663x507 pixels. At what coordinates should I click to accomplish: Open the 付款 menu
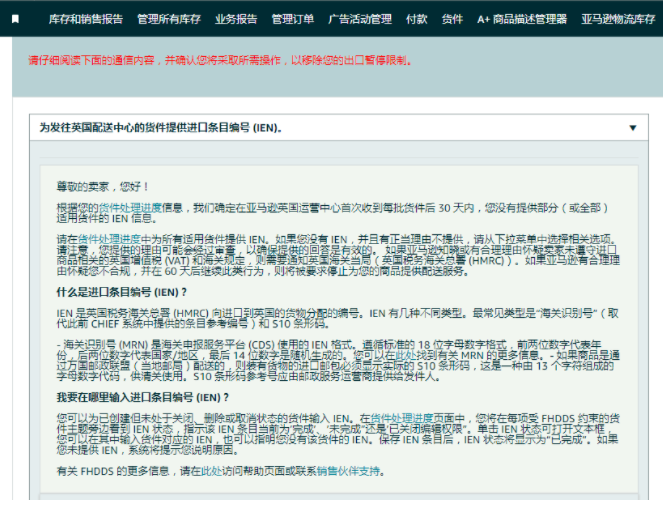(416, 19)
